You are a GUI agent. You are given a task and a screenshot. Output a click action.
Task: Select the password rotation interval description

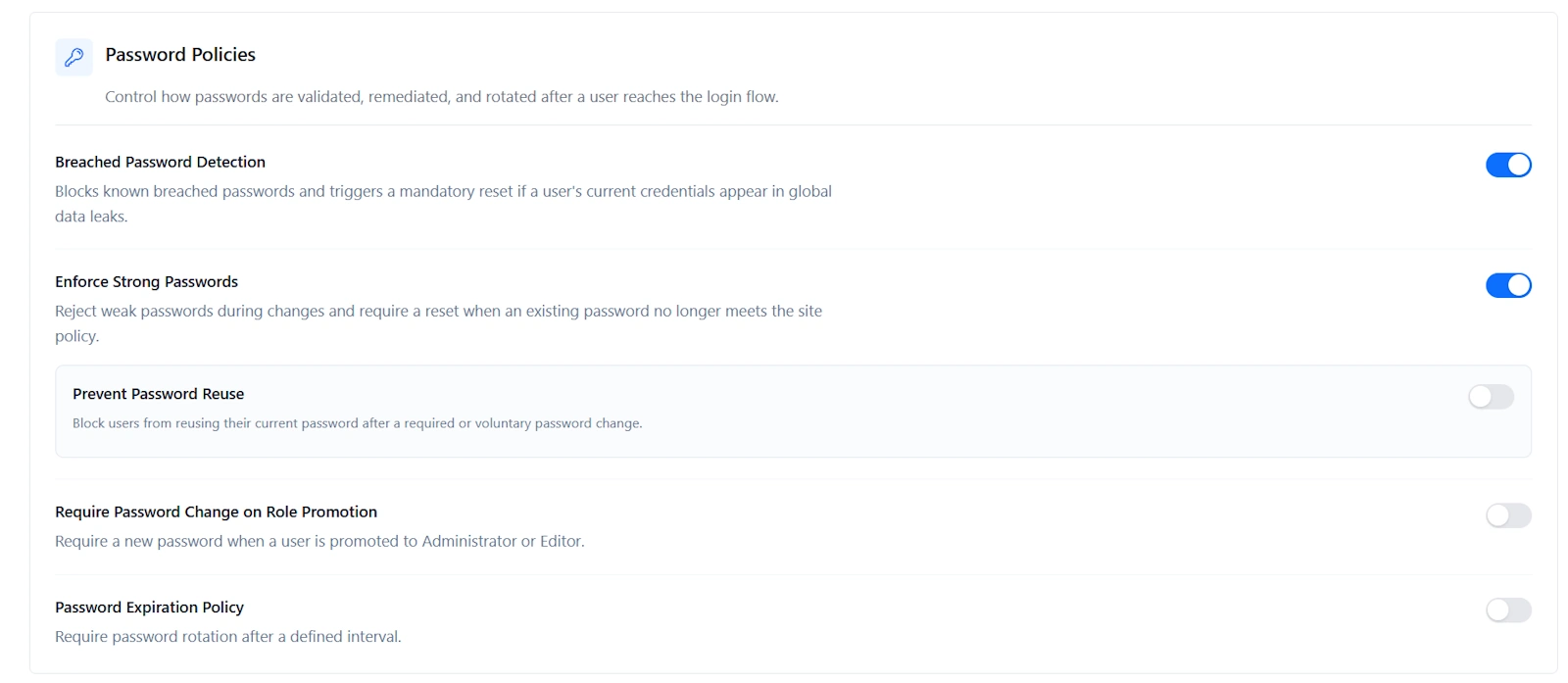coord(228,636)
